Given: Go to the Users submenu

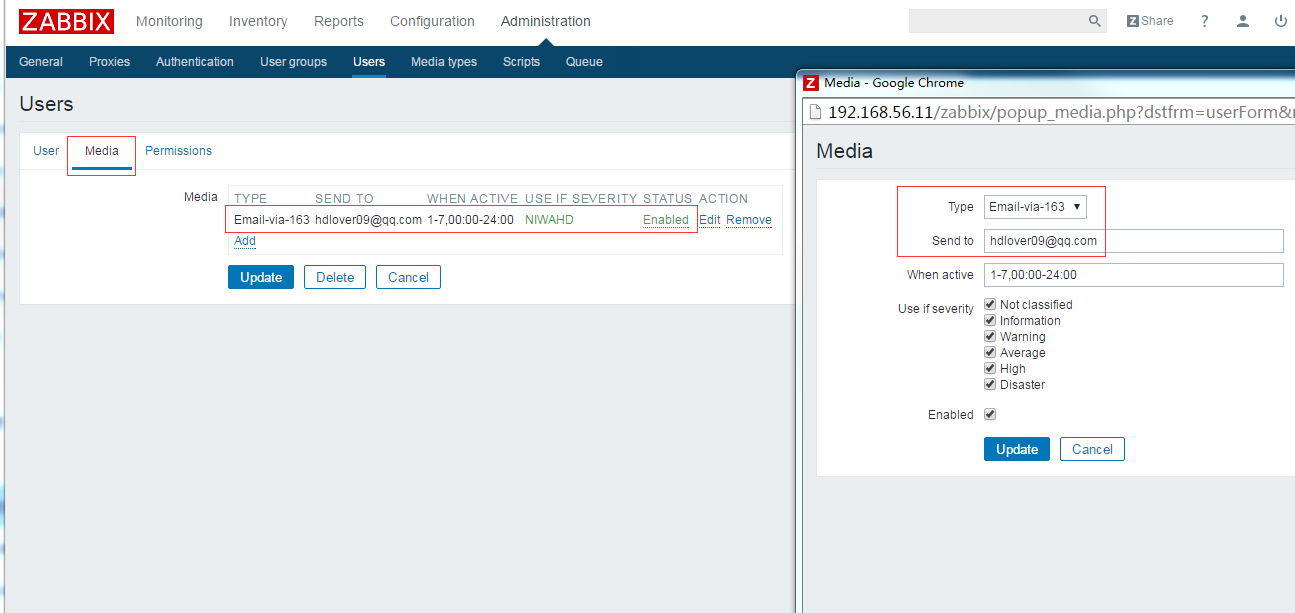Looking at the screenshot, I should coord(369,62).
